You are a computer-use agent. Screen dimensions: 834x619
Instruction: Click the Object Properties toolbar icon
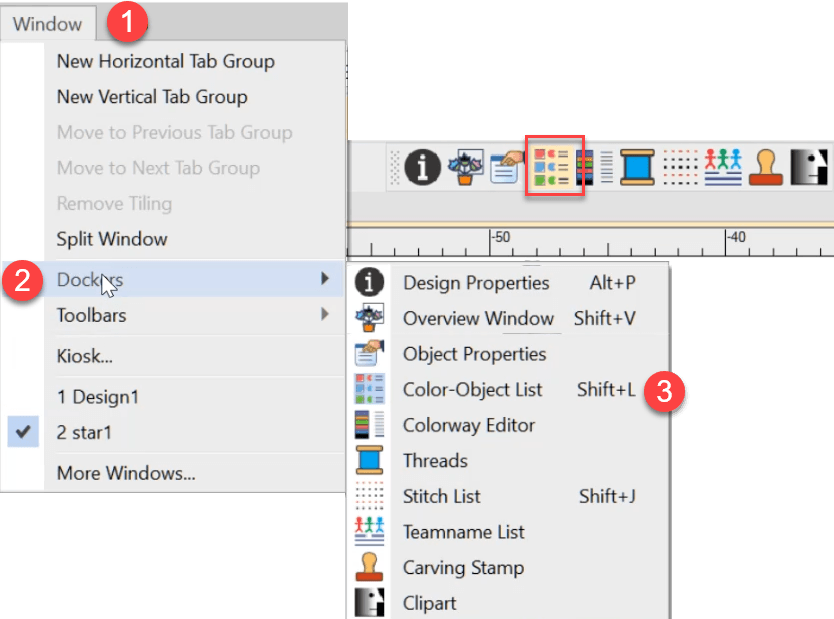pyautogui.click(x=506, y=167)
